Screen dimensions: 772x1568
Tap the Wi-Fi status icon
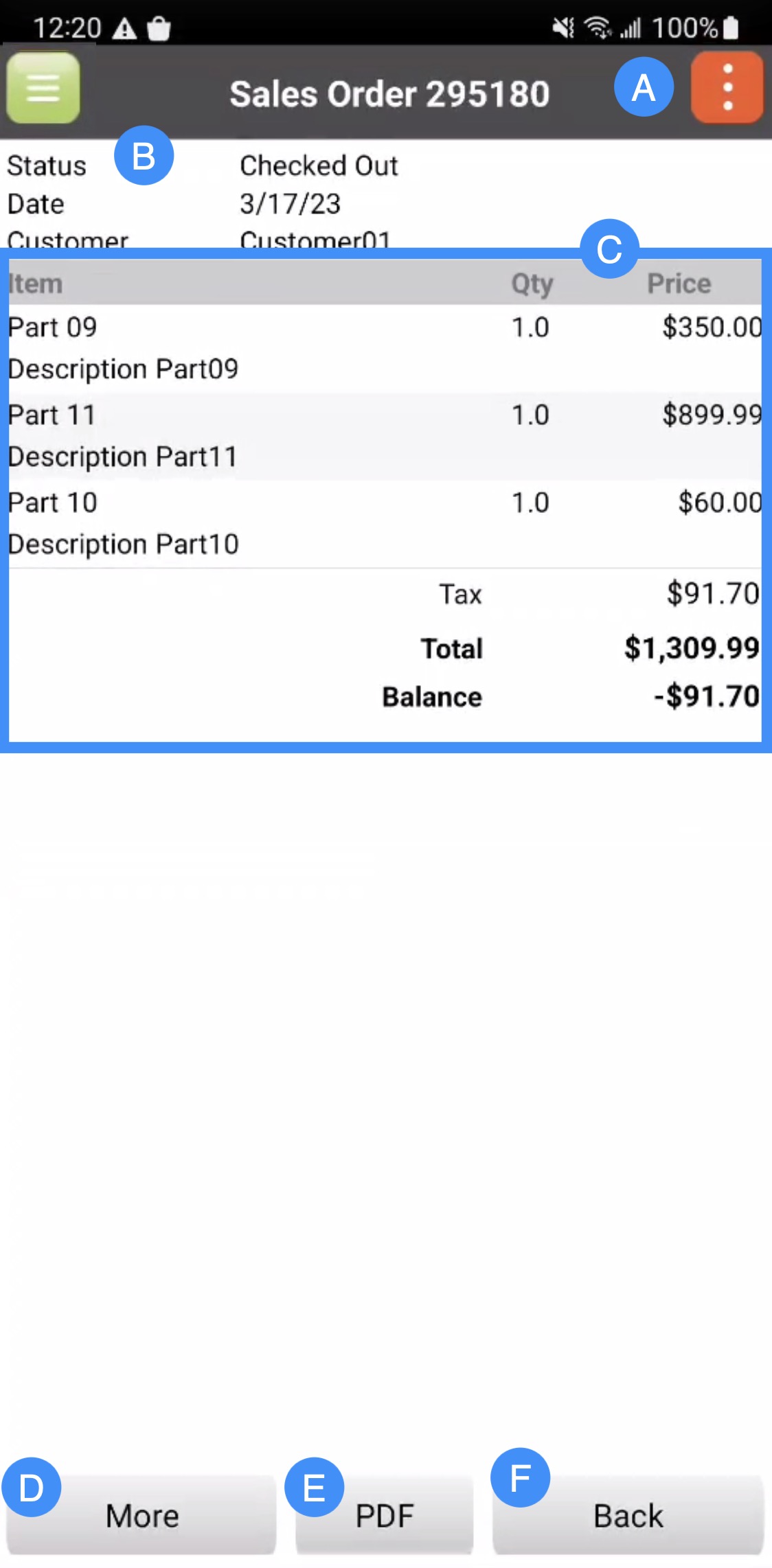(x=598, y=28)
